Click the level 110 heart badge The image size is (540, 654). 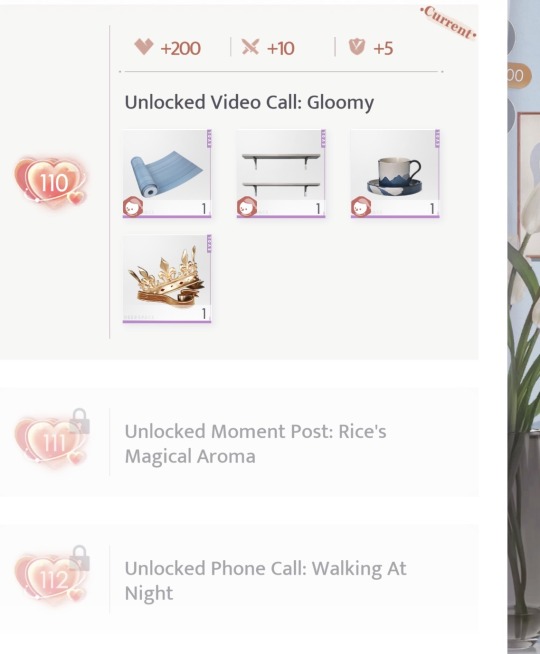point(51,182)
